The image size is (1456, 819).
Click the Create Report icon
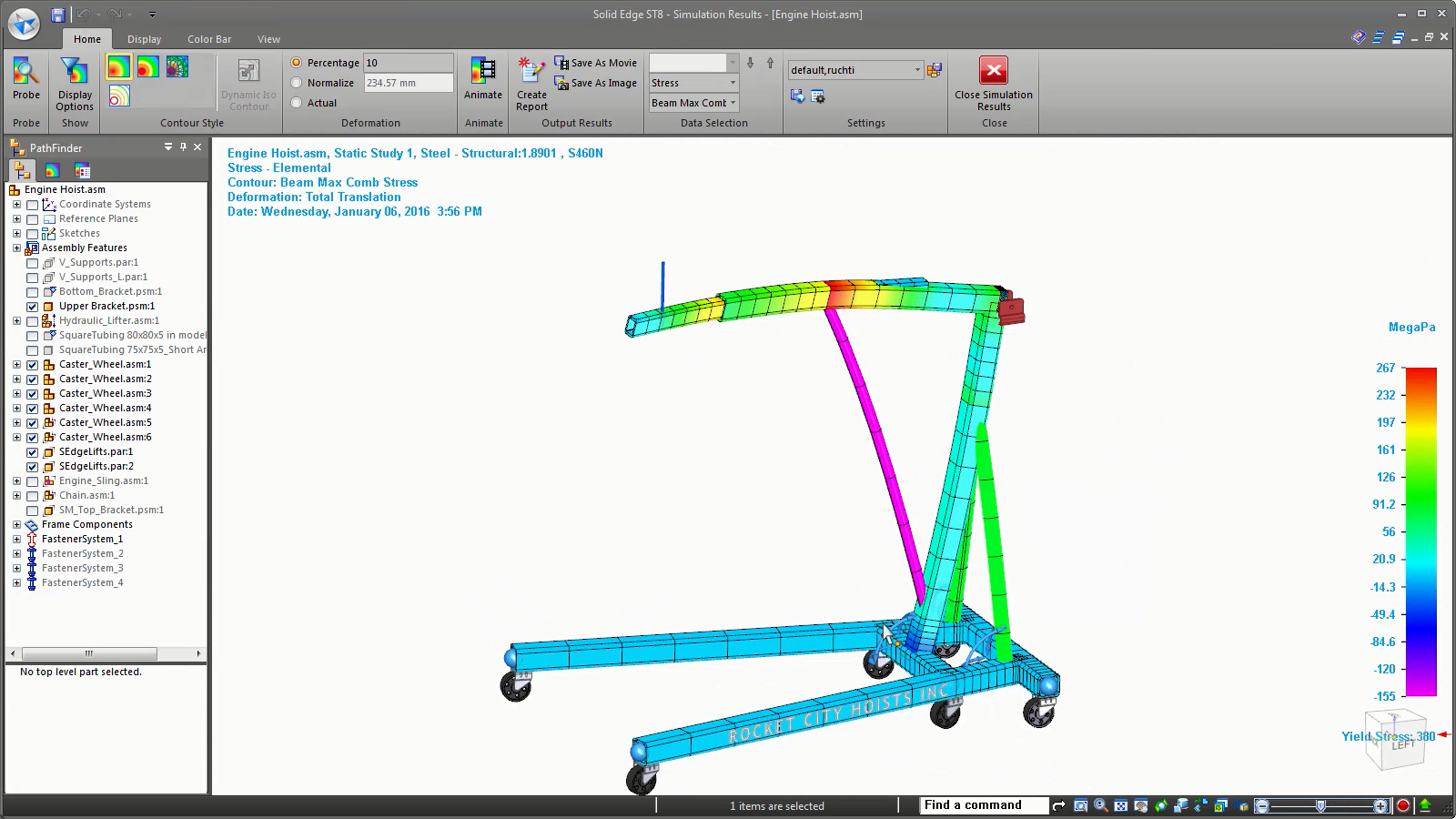click(531, 72)
